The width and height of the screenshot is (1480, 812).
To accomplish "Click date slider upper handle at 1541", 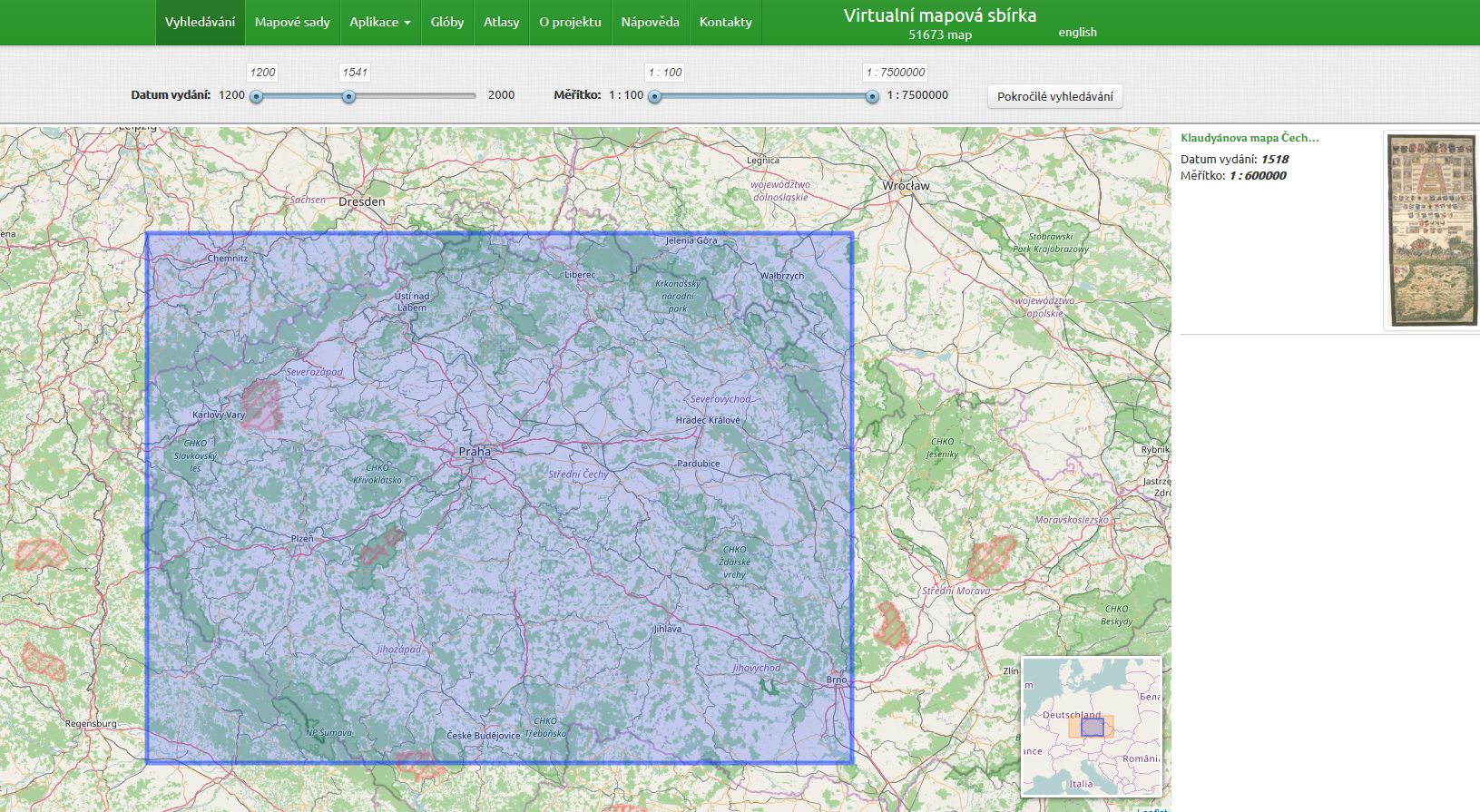I will coord(348,96).
